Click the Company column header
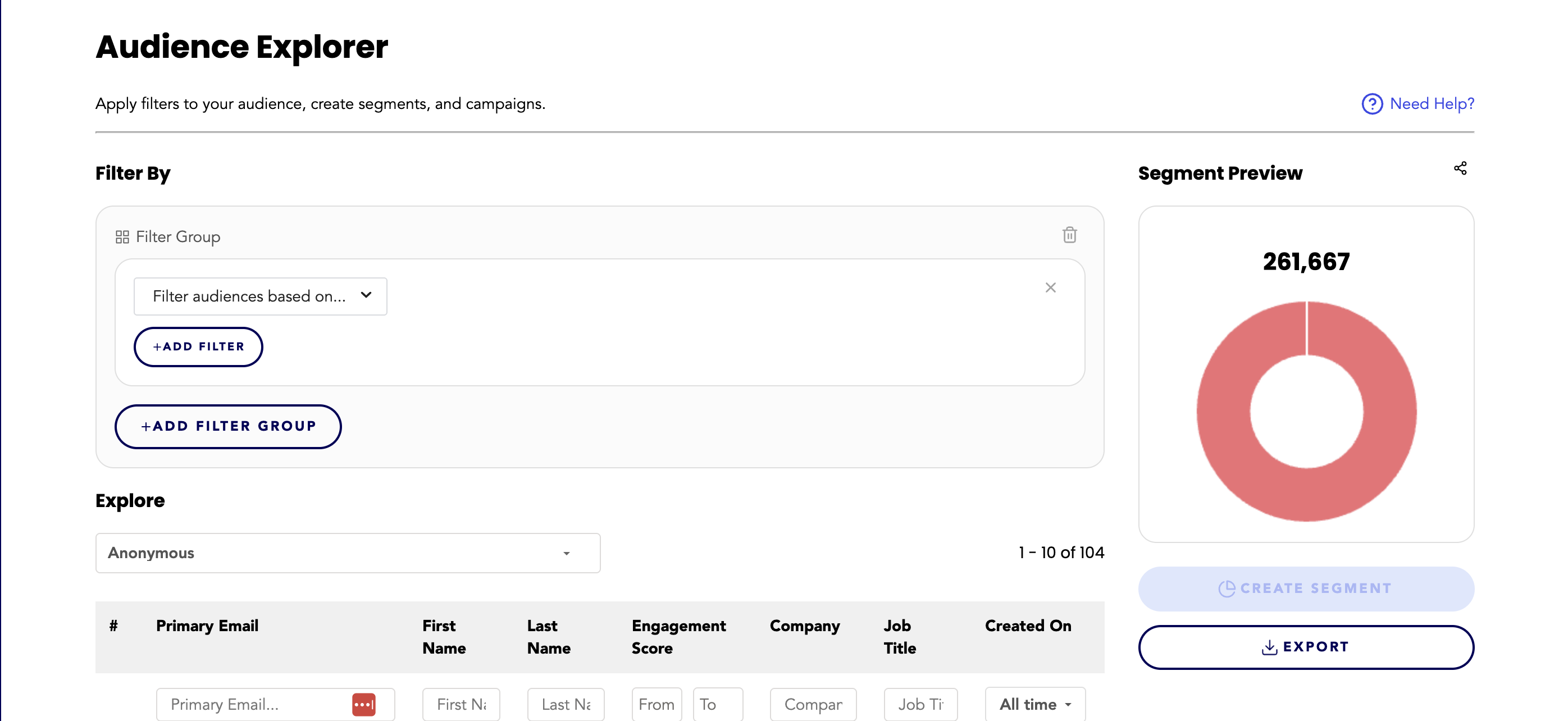This screenshot has height=721, width=1568. click(804, 626)
